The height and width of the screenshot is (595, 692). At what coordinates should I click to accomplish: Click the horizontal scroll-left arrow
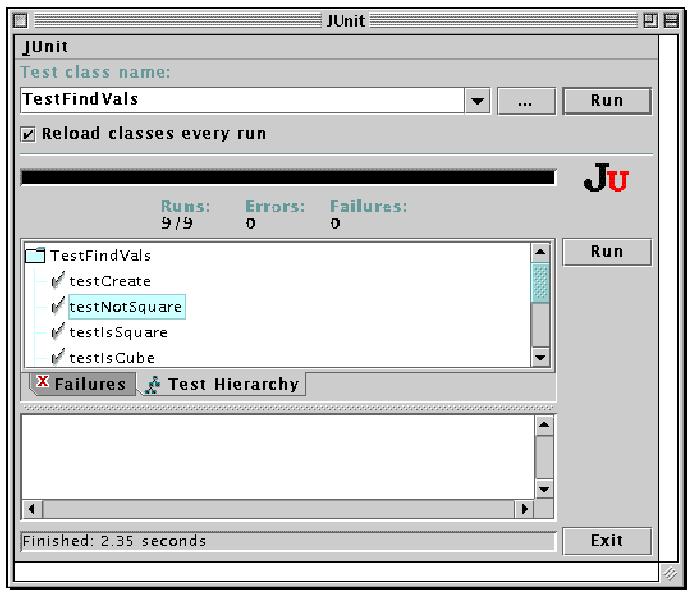pyautogui.click(x=32, y=509)
